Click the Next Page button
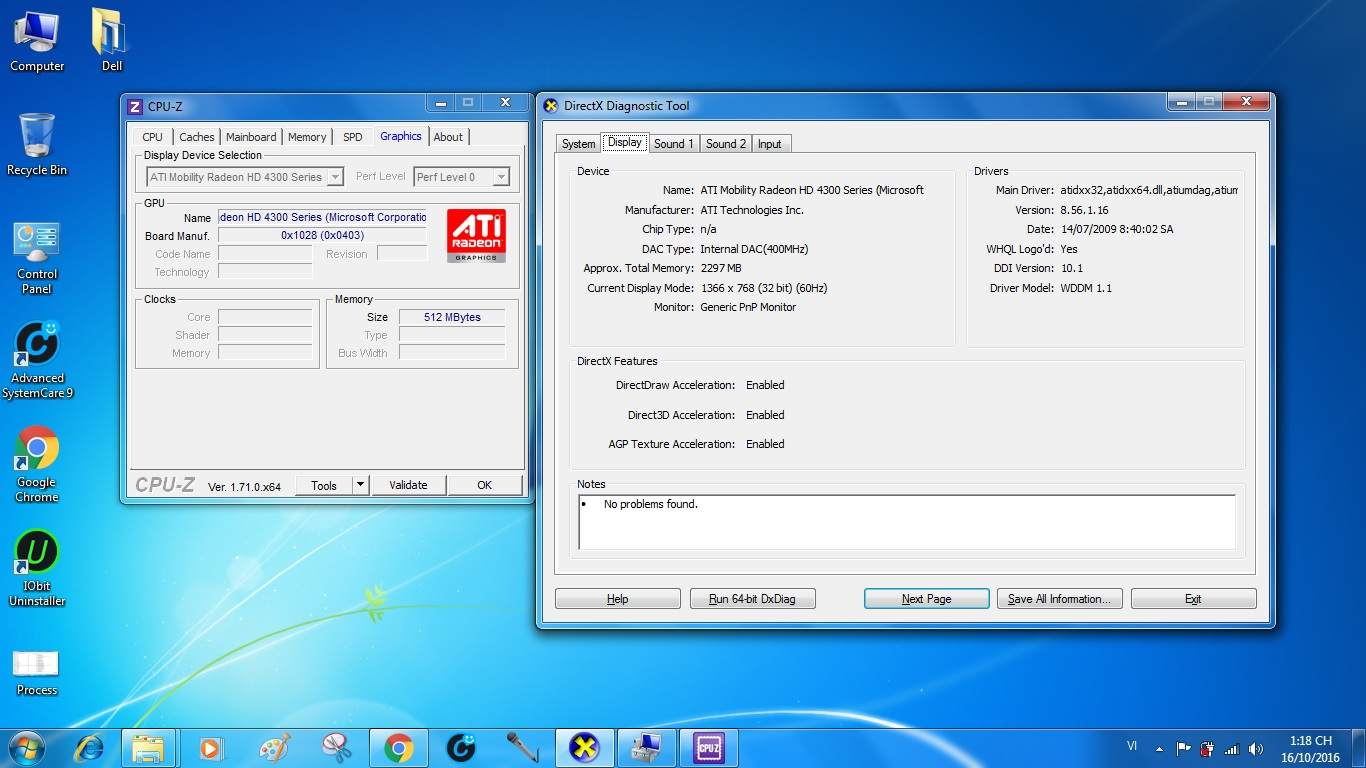 [x=926, y=599]
